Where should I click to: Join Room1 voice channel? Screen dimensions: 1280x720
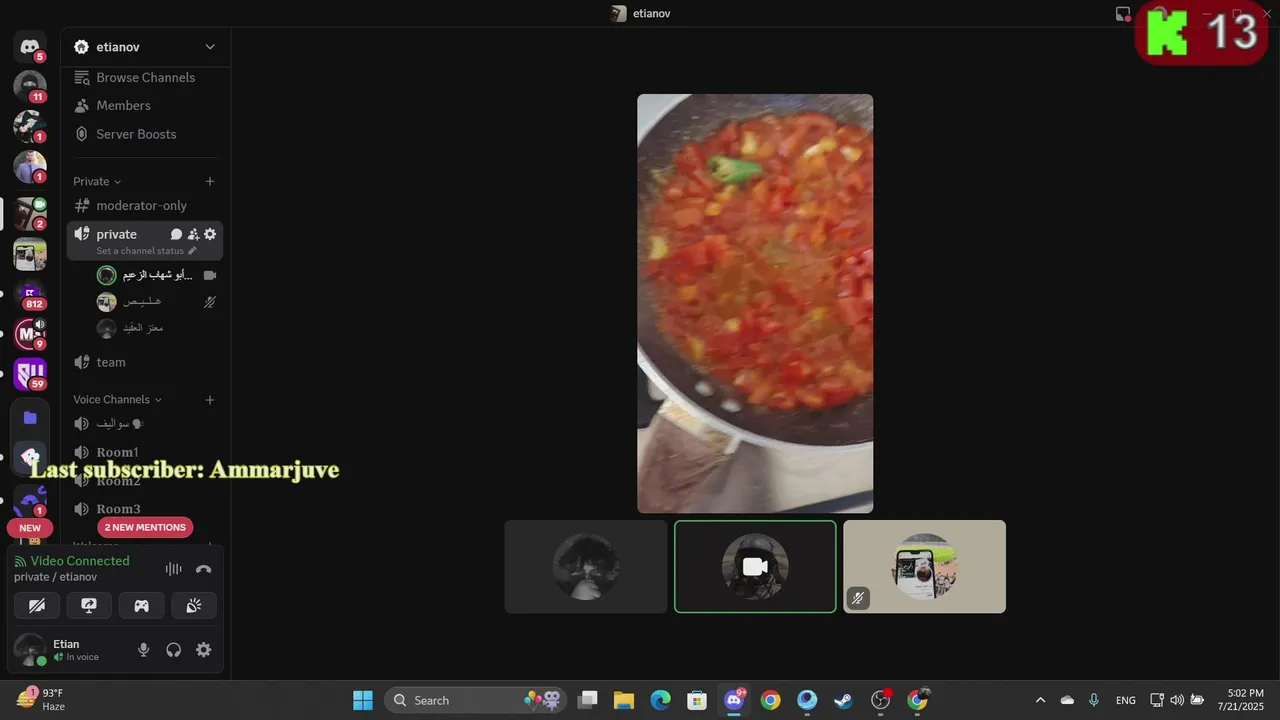(146, 452)
